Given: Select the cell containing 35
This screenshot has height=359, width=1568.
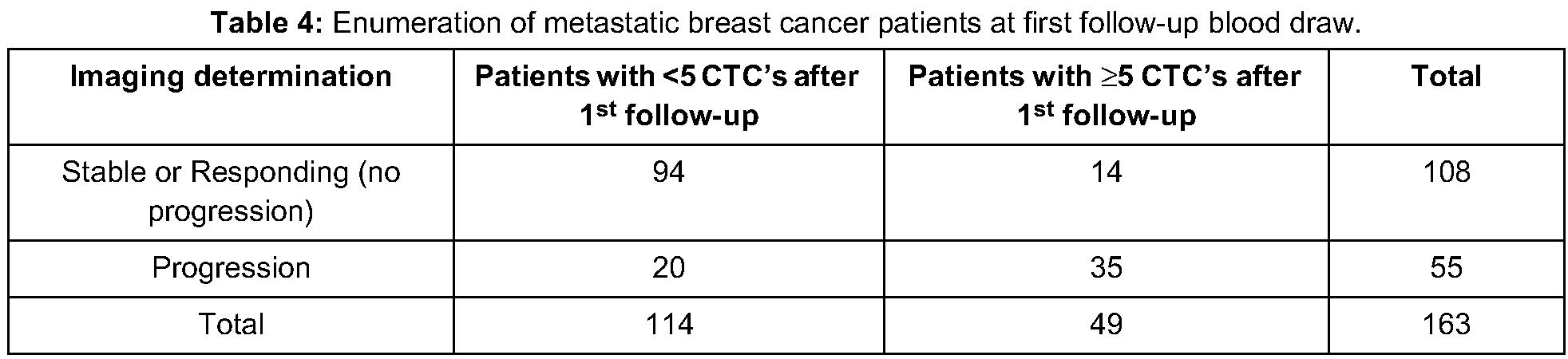Looking at the screenshot, I should point(1106,267).
